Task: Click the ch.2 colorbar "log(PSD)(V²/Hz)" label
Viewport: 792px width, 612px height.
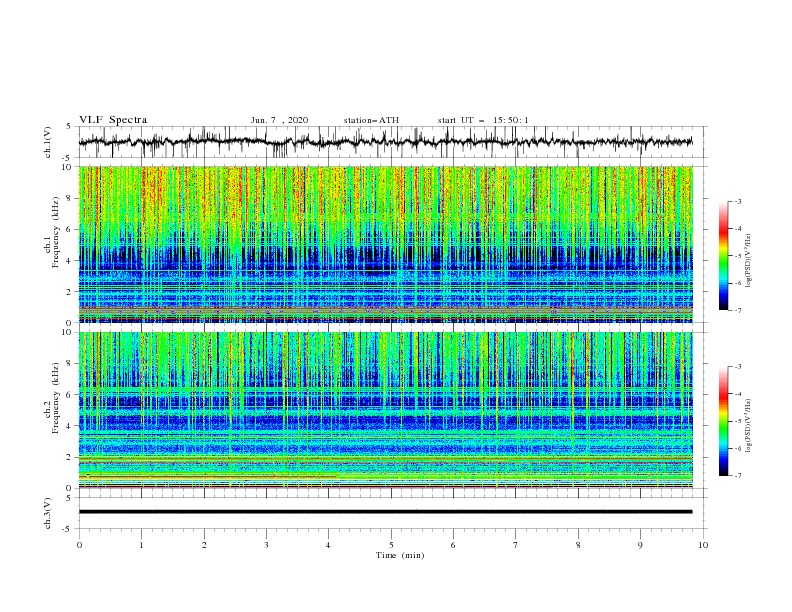Action: (x=749, y=425)
